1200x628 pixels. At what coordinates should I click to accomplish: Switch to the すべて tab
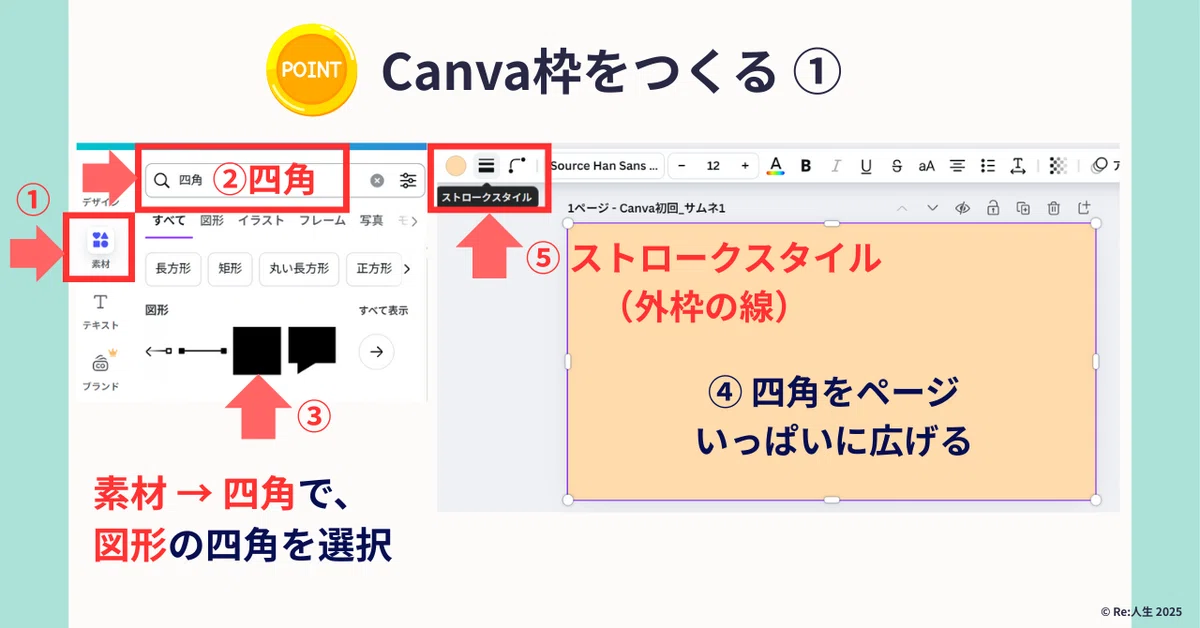[168, 220]
